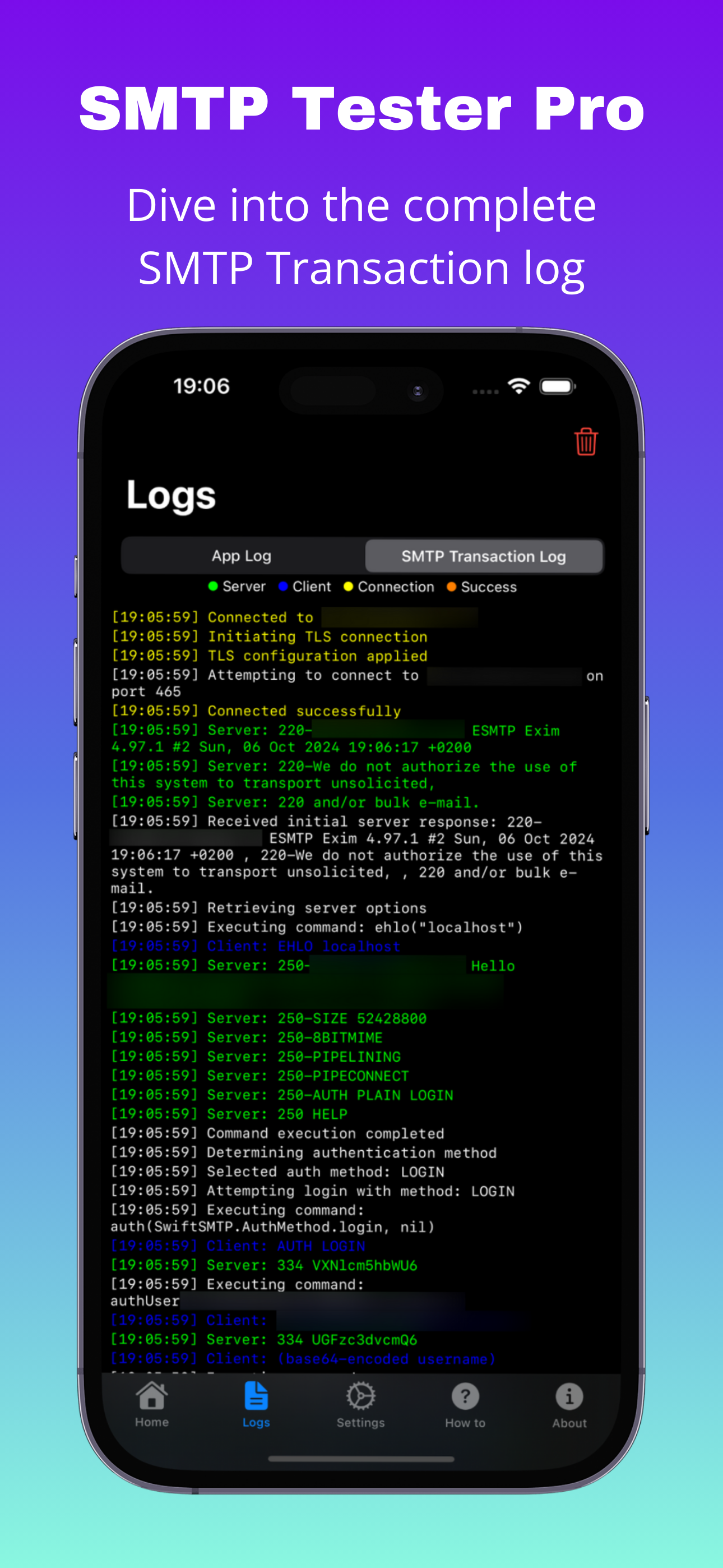
Task: Select log line 'Server: 250-AUTH PLAIN LOGIN'
Action: pyautogui.click(x=282, y=1095)
